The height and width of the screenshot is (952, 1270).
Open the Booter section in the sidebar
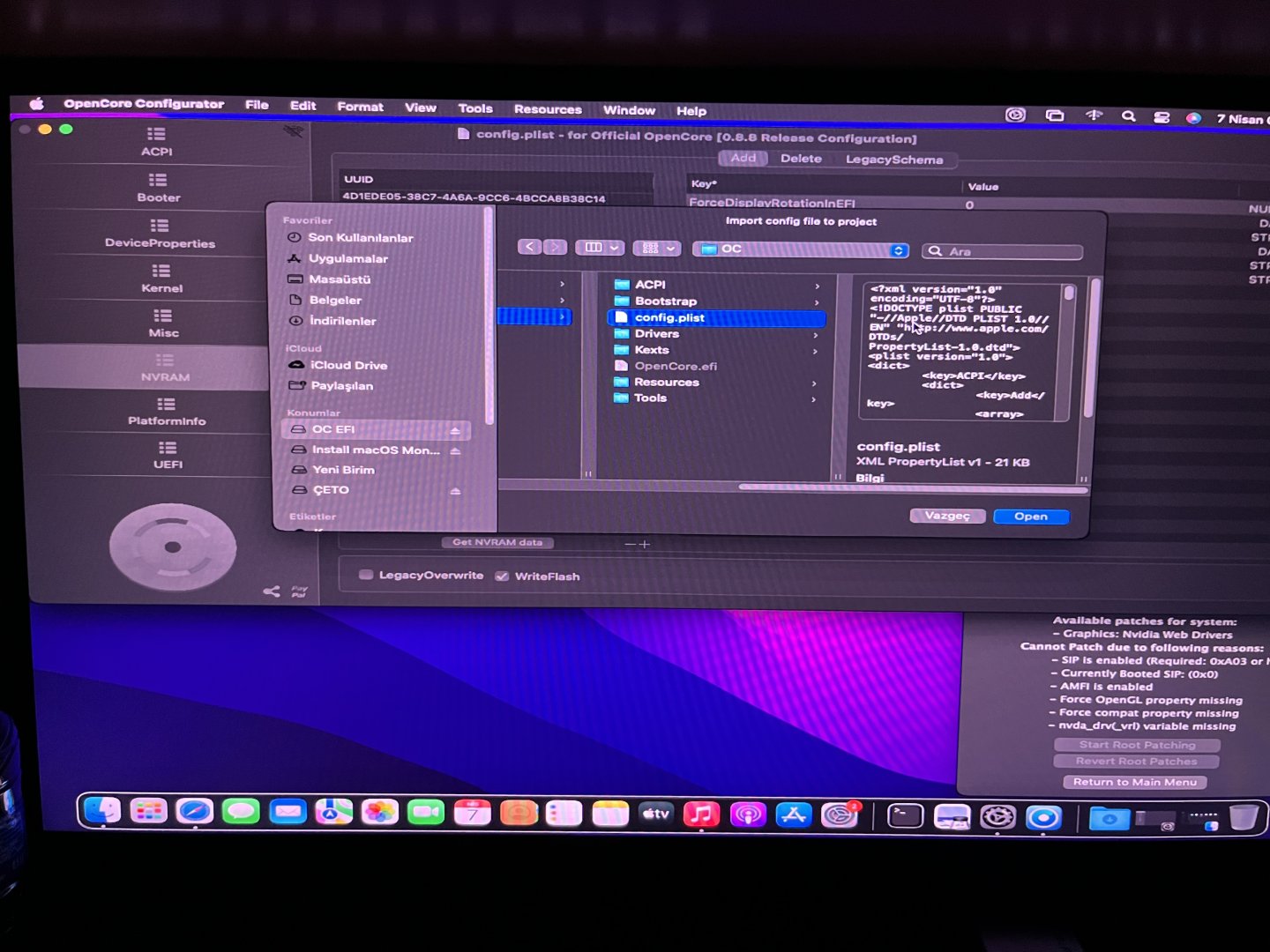pos(159,188)
